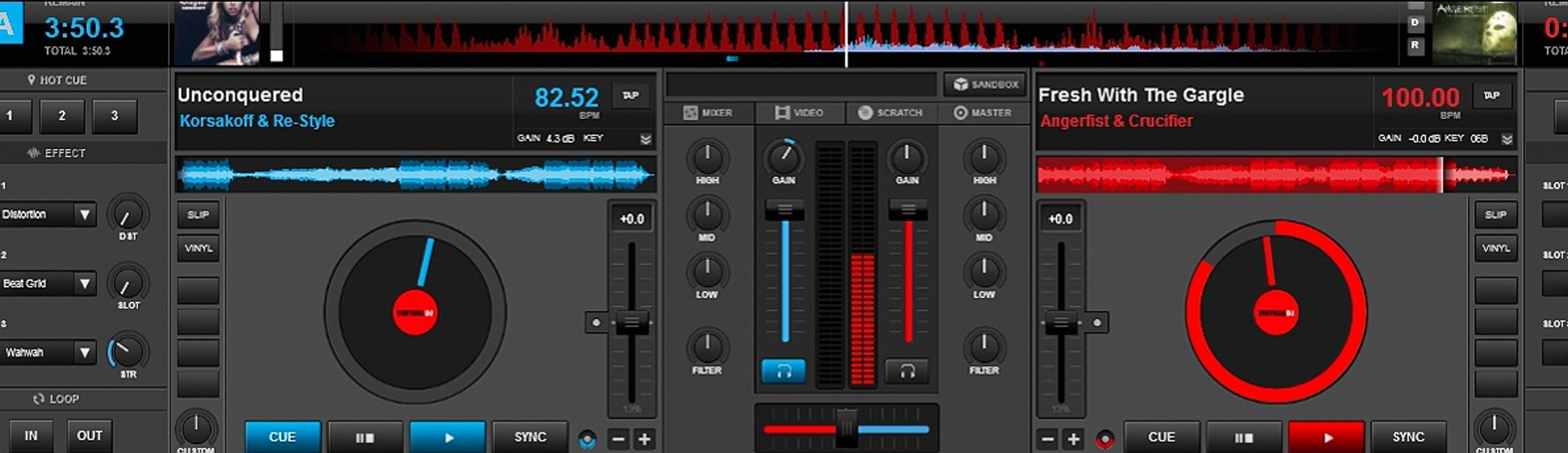This screenshot has height=453, width=1568.
Task: Switch to VIDEO tab
Action: tap(800, 113)
